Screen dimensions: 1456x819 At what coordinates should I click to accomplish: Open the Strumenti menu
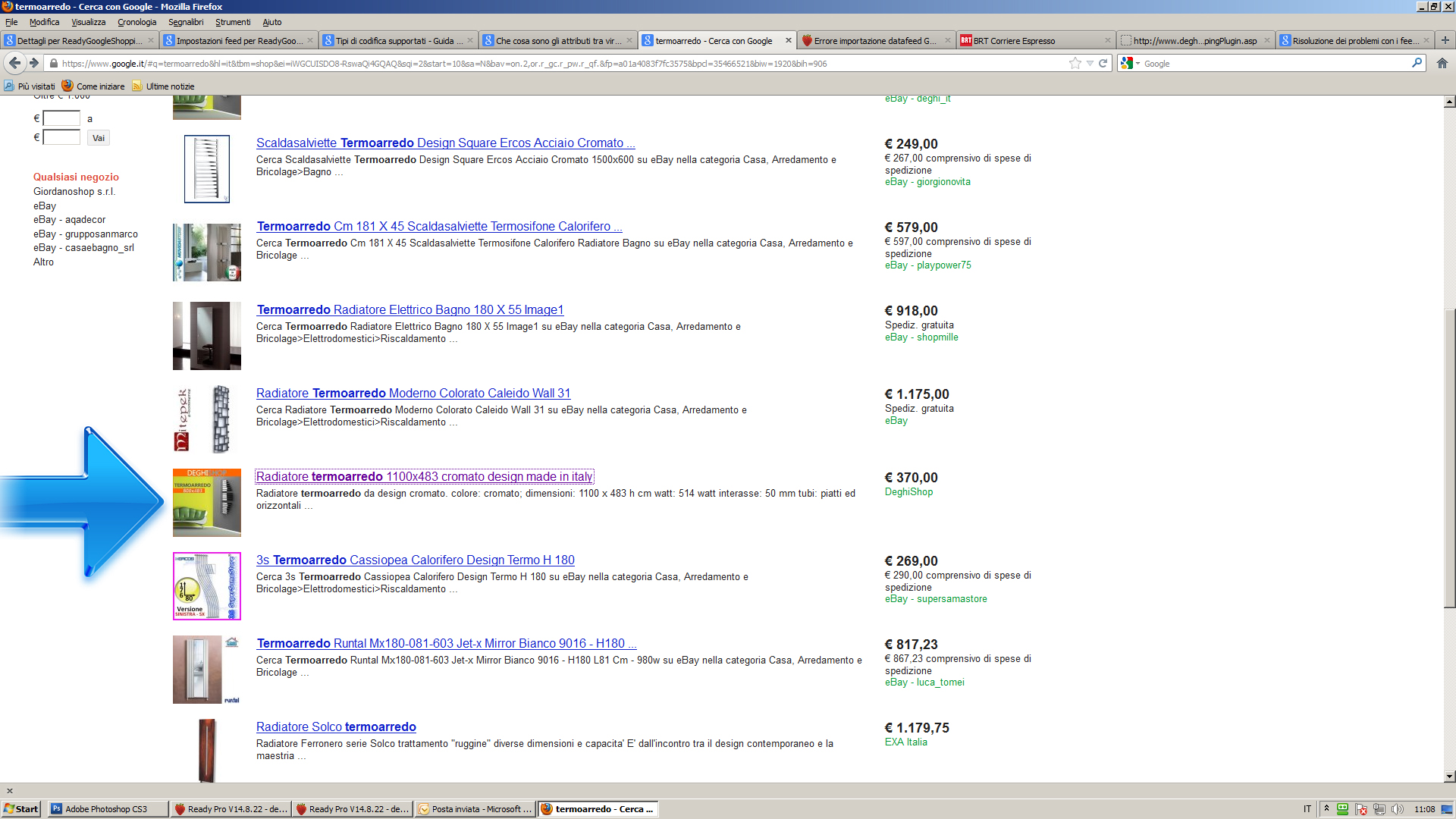pyautogui.click(x=233, y=22)
